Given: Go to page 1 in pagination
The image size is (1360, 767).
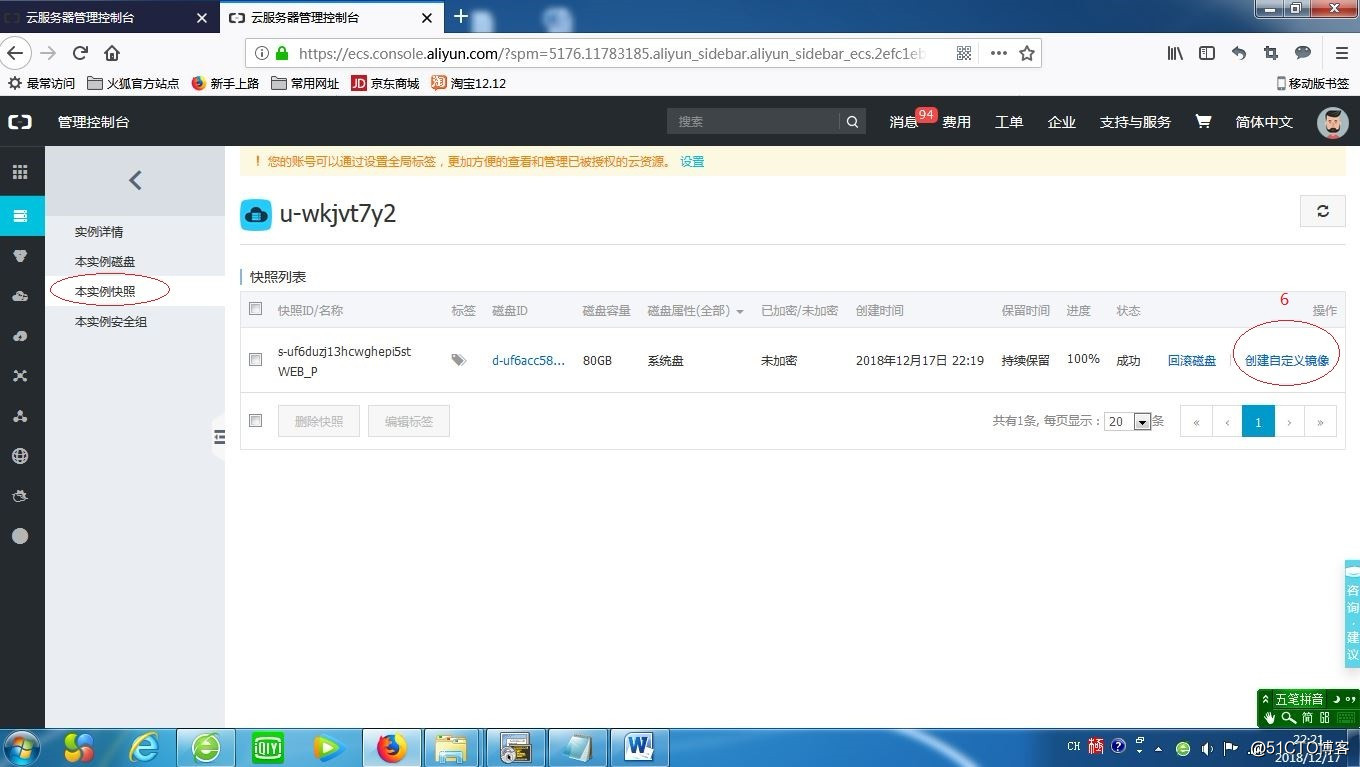Looking at the screenshot, I should (1258, 421).
